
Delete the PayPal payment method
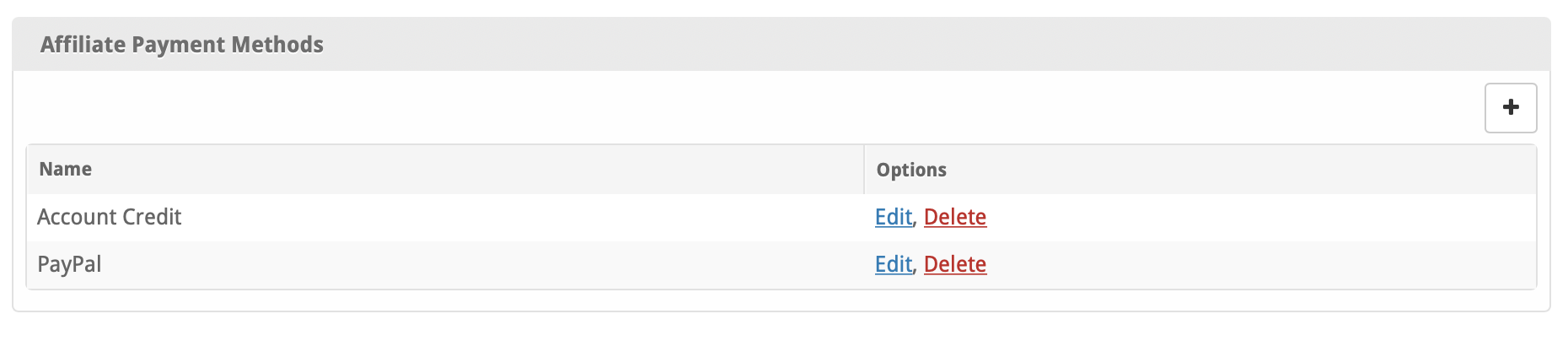(954, 264)
